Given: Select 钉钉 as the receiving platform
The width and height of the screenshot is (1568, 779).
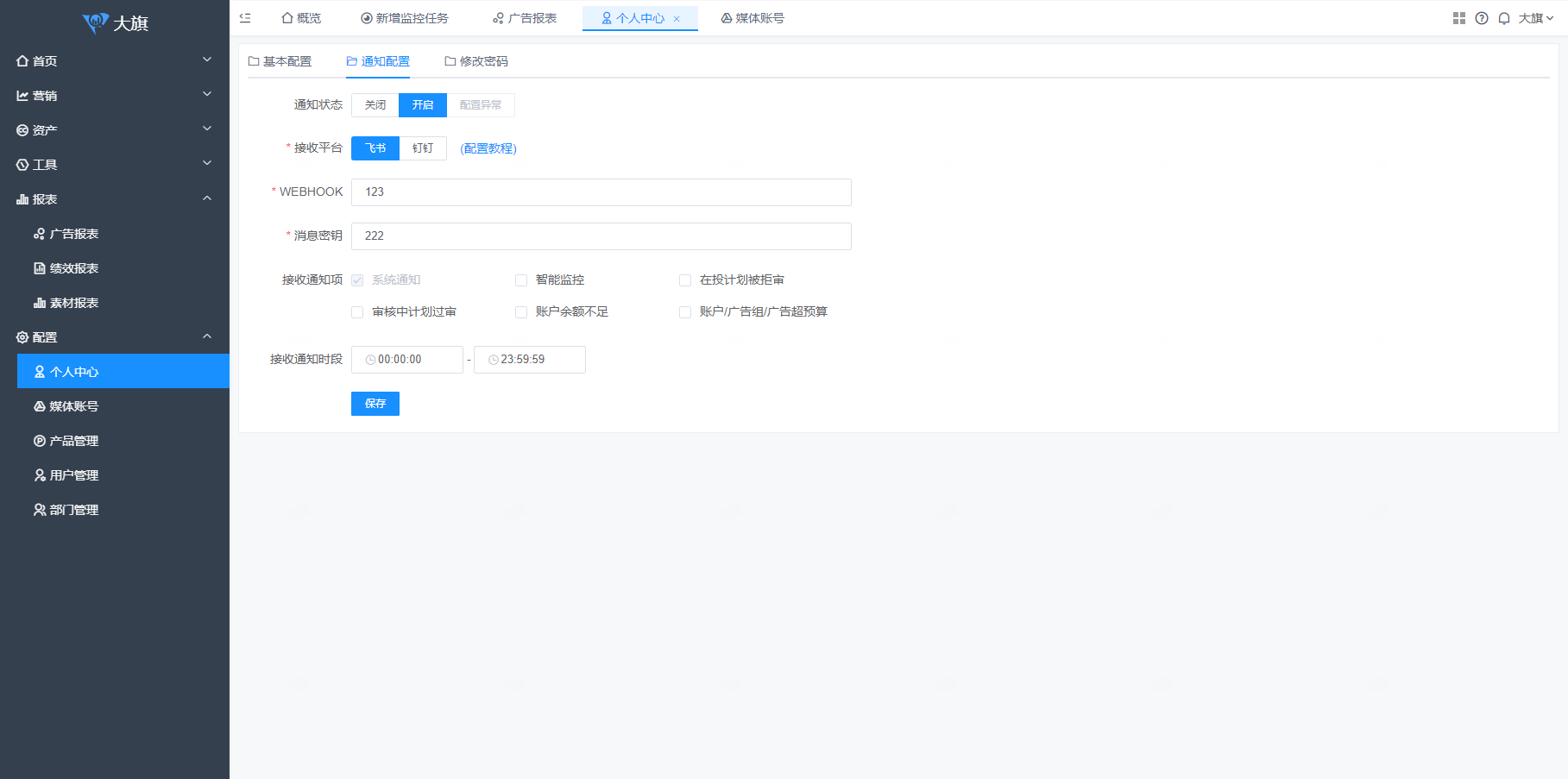Looking at the screenshot, I should pos(423,148).
